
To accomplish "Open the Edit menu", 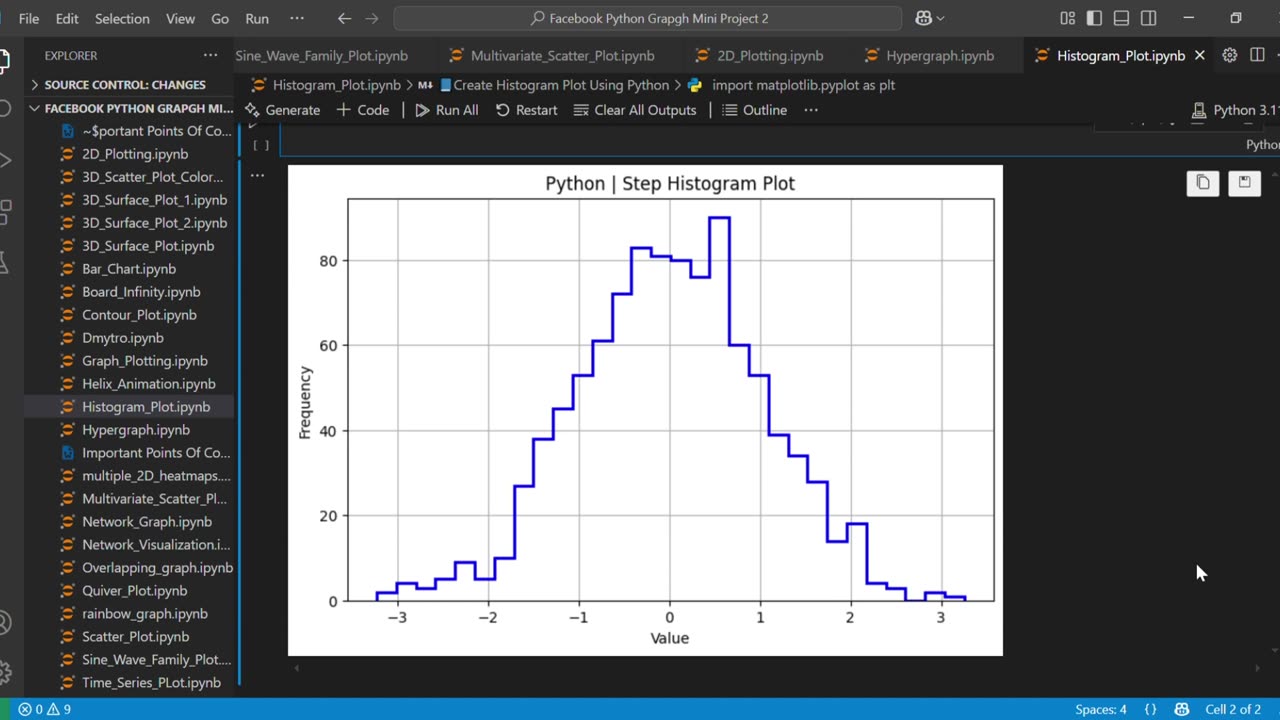I will (x=67, y=18).
